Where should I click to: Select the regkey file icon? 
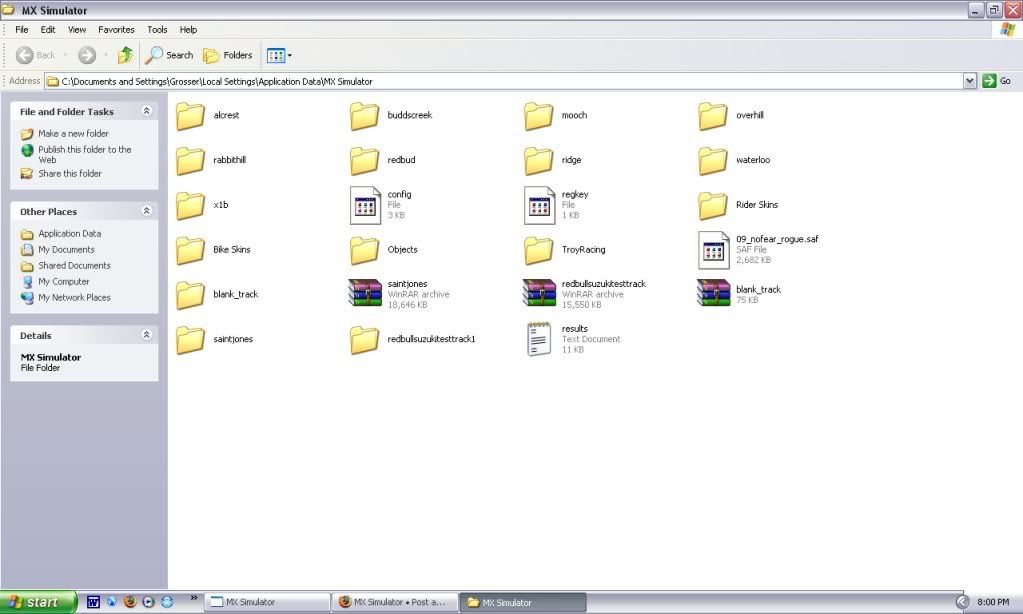tap(540, 206)
